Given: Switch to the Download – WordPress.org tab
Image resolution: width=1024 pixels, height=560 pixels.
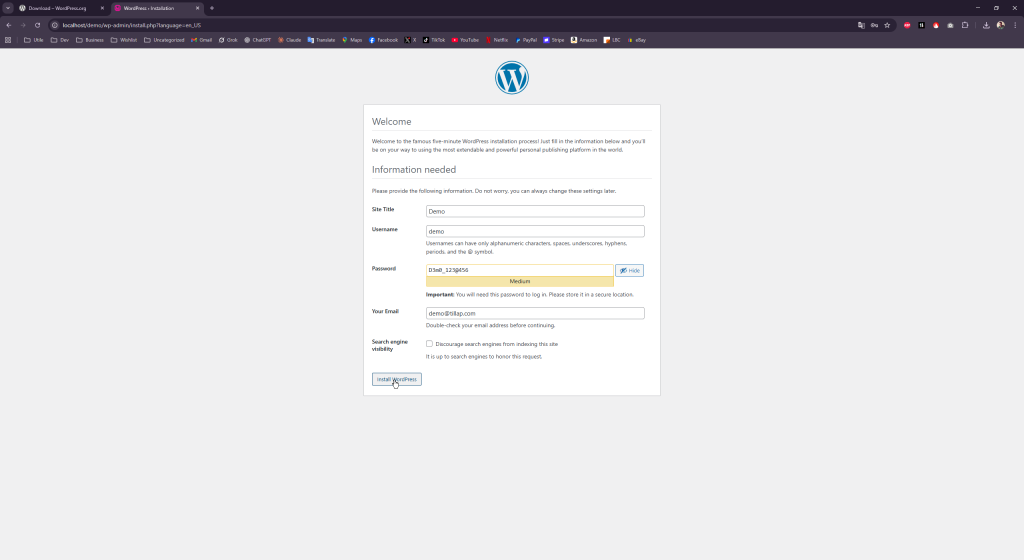Looking at the screenshot, I should coord(58,8).
